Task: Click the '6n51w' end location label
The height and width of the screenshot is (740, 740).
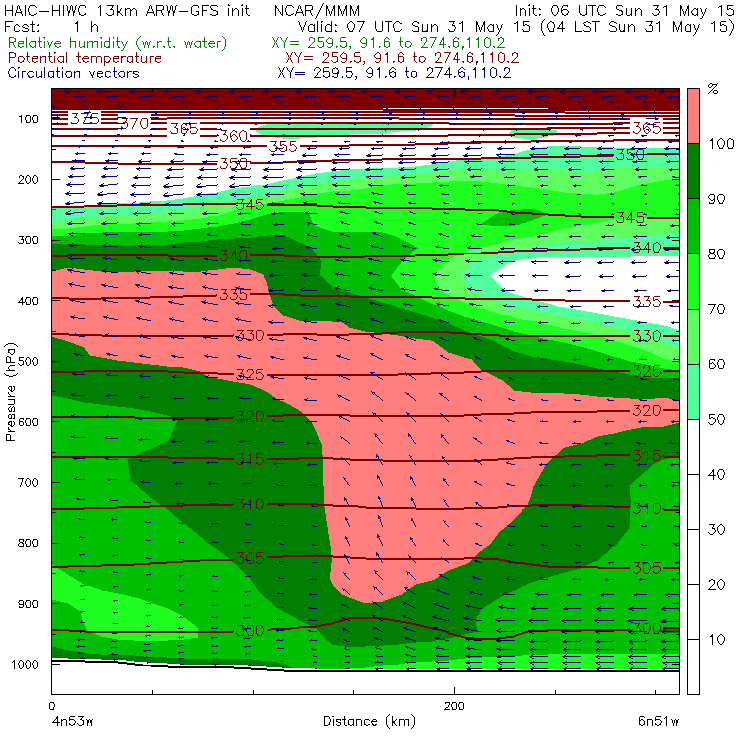Action: coord(658,721)
